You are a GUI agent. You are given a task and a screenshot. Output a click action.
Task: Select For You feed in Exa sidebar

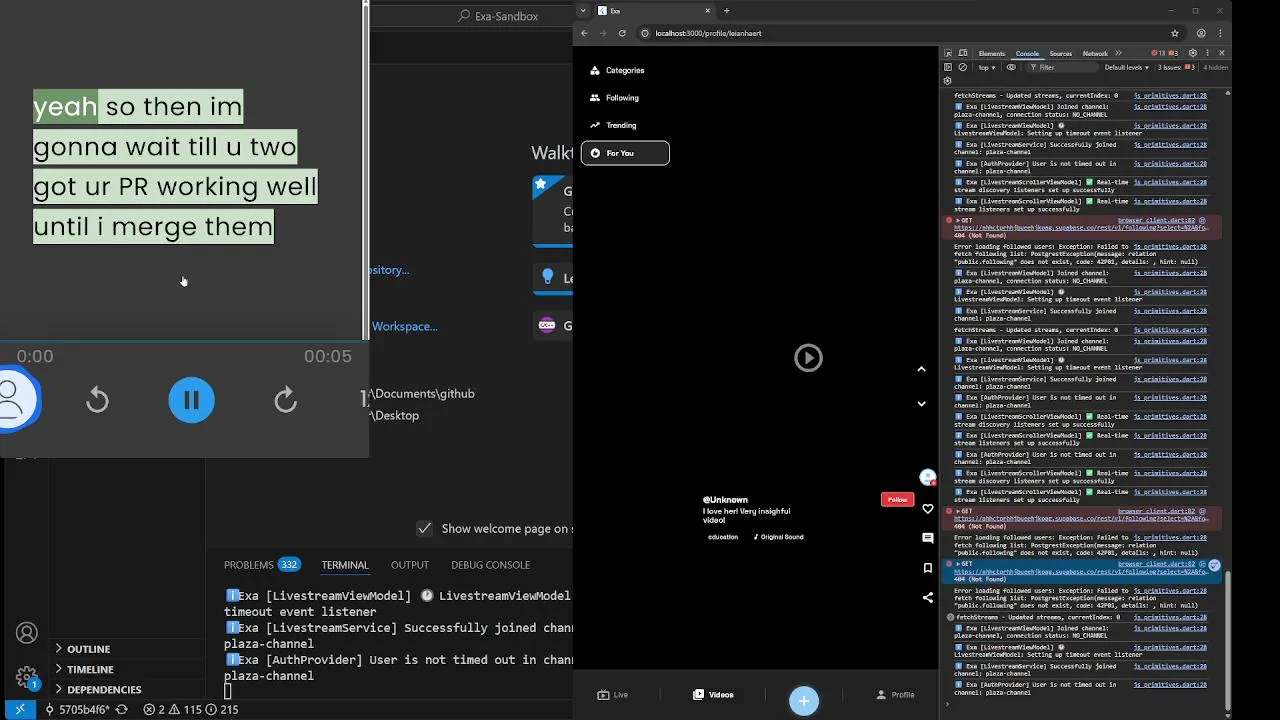pos(625,153)
